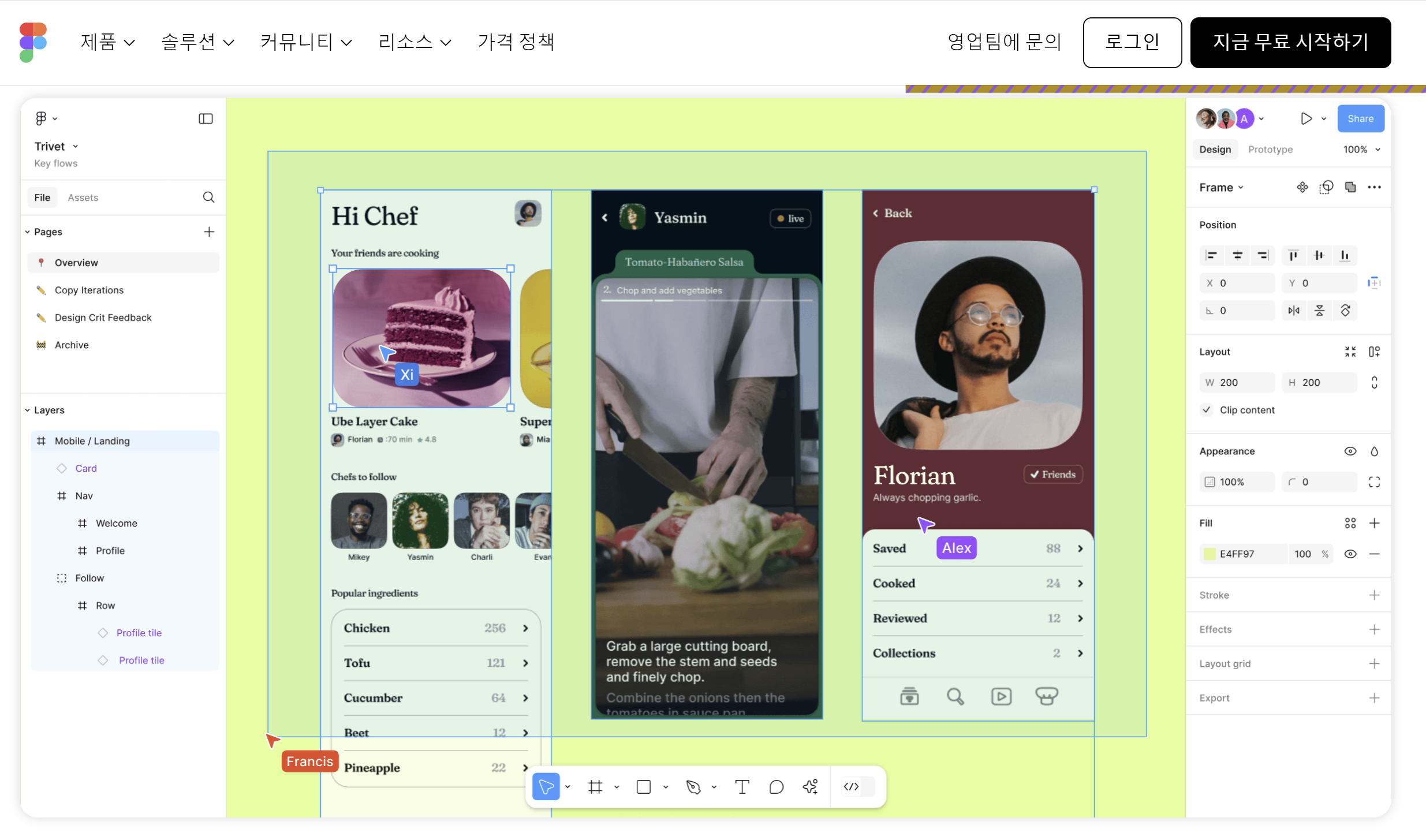Select the Text tool
The height and width of the screenshot is (840, 1426).
point(742,786)
